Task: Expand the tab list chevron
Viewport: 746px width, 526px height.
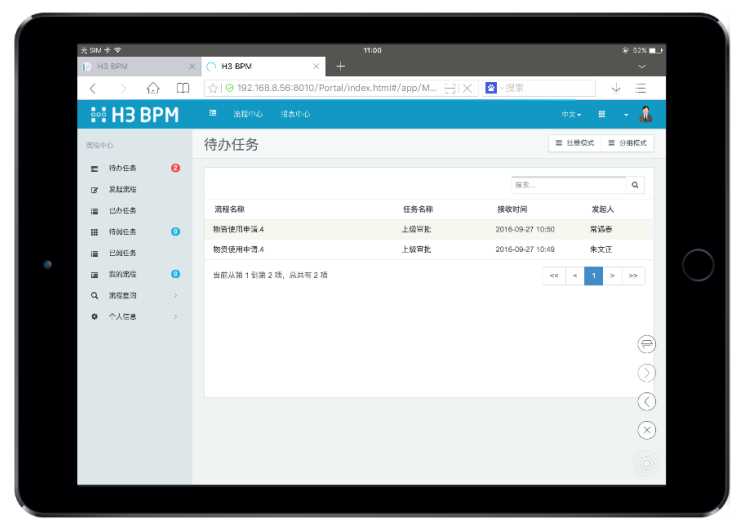Action: 642,67
